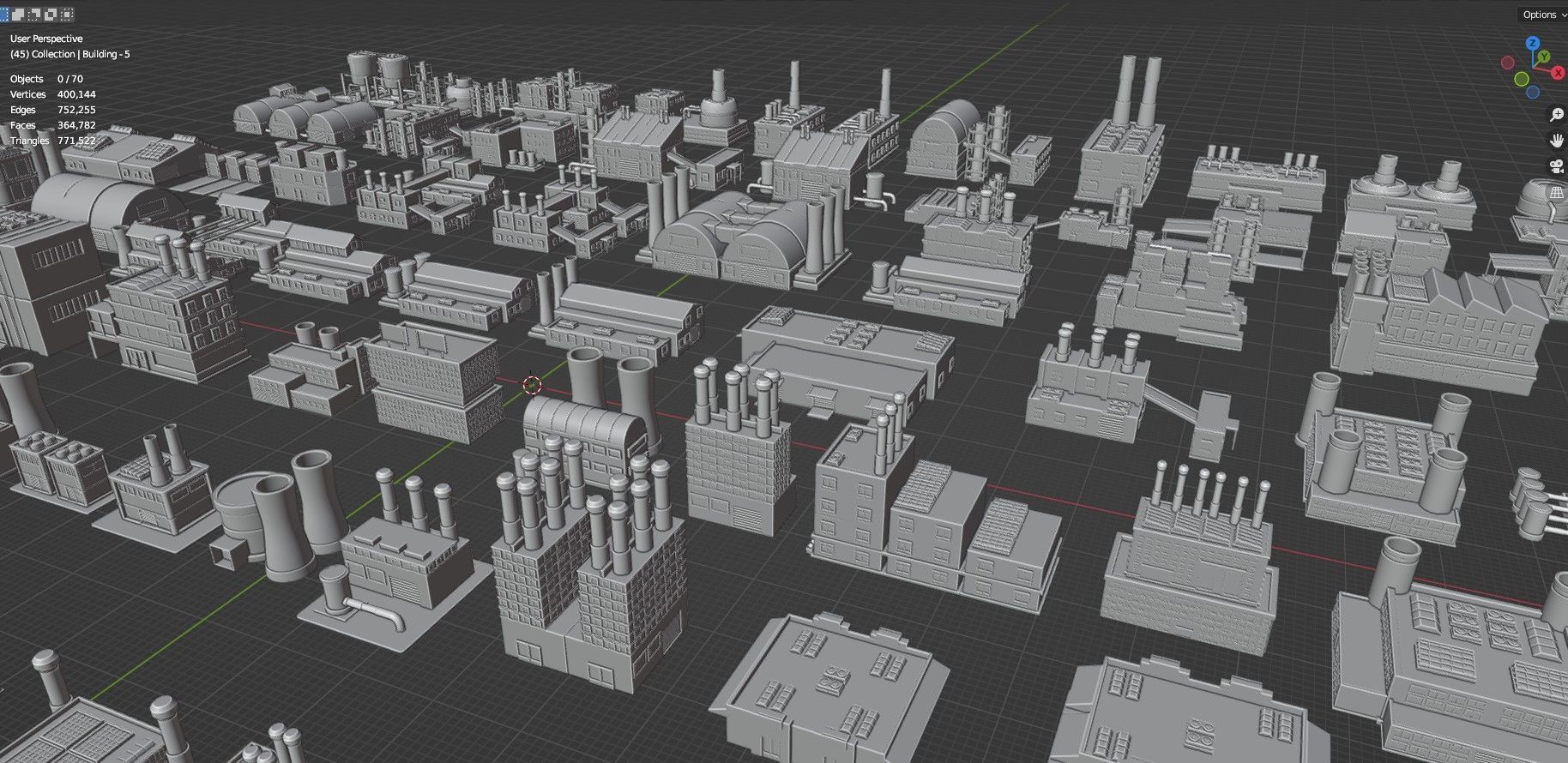Image resolution: width=1568 pixels, height=763 pixels.
Task: Toggle the camera view icon
Action: point(1557,166)
